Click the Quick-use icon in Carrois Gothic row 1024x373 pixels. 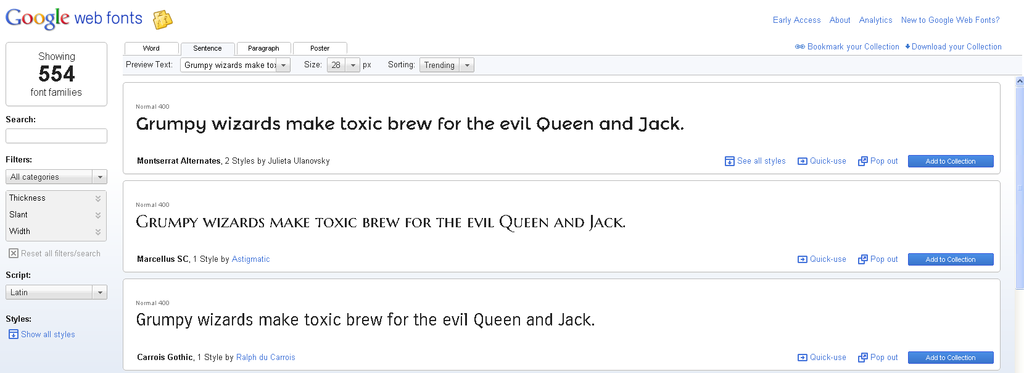point(803,357)
